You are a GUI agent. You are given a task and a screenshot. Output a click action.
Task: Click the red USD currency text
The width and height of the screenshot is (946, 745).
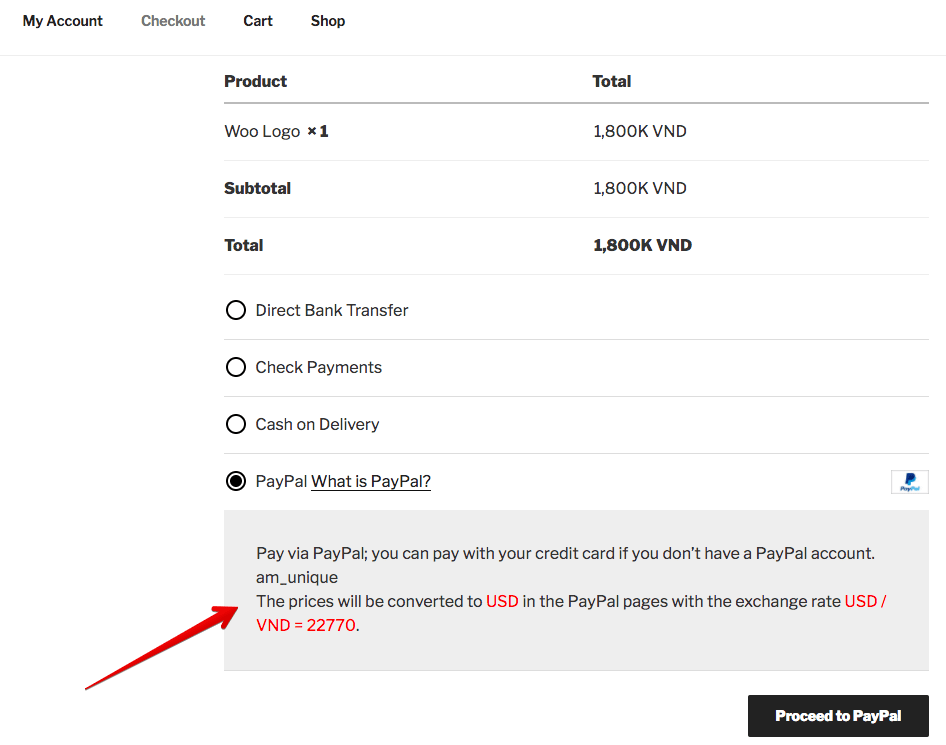point(502,601)
